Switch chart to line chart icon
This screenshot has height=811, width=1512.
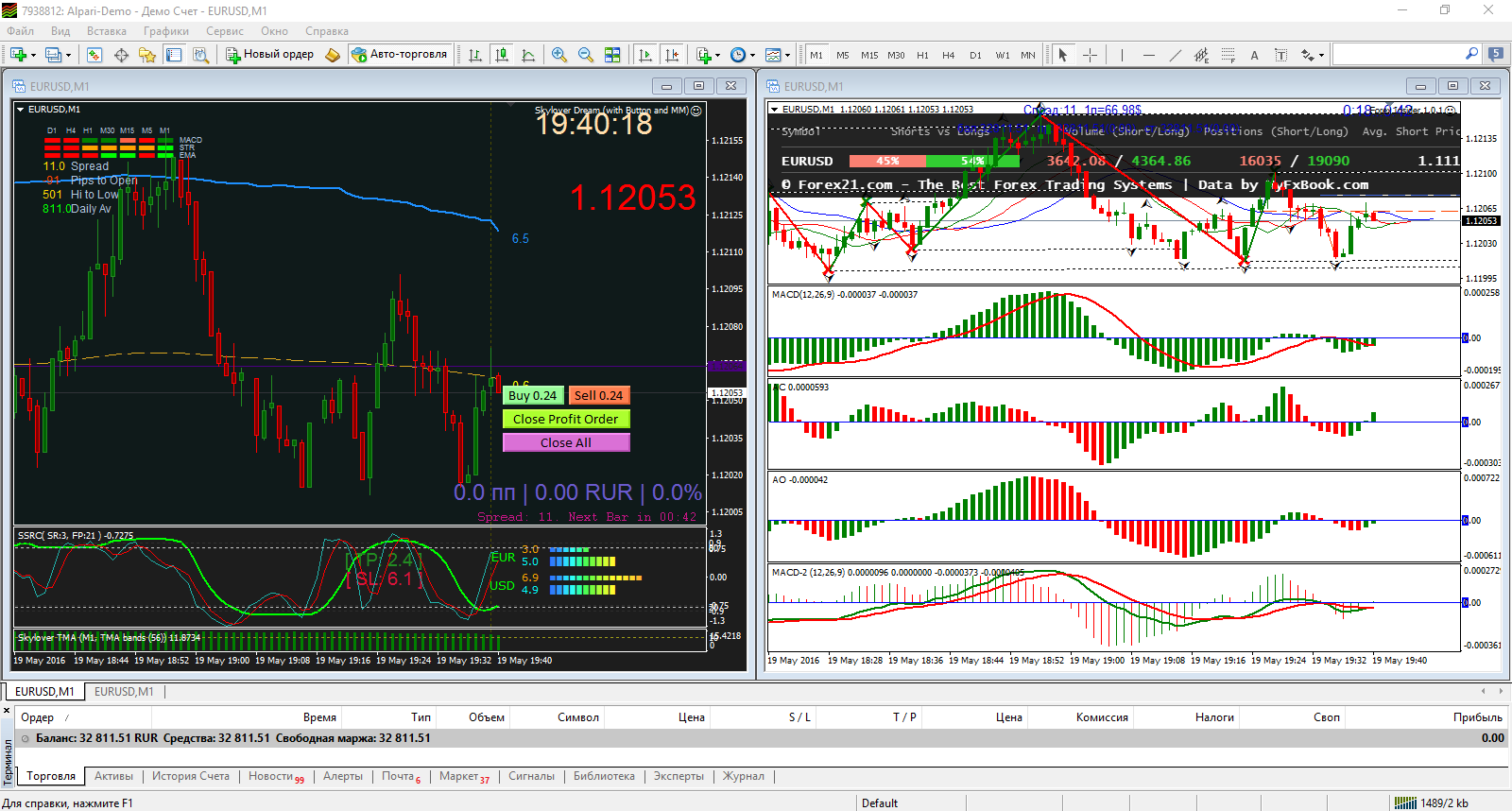pos(528,55)
